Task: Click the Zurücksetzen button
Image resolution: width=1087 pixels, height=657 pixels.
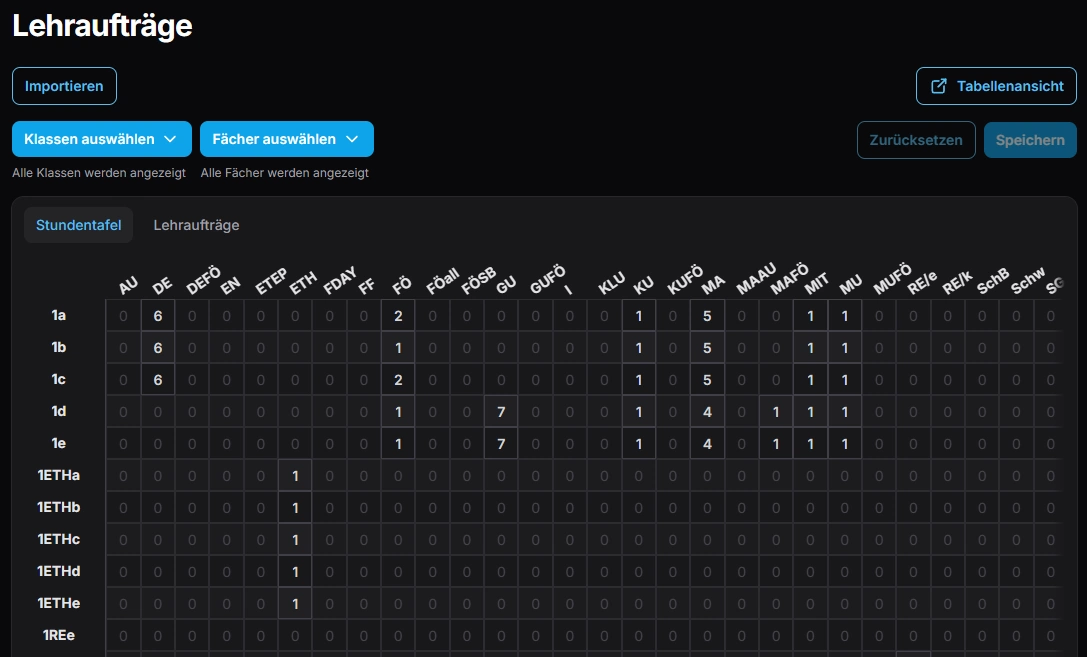Action: 915,140
